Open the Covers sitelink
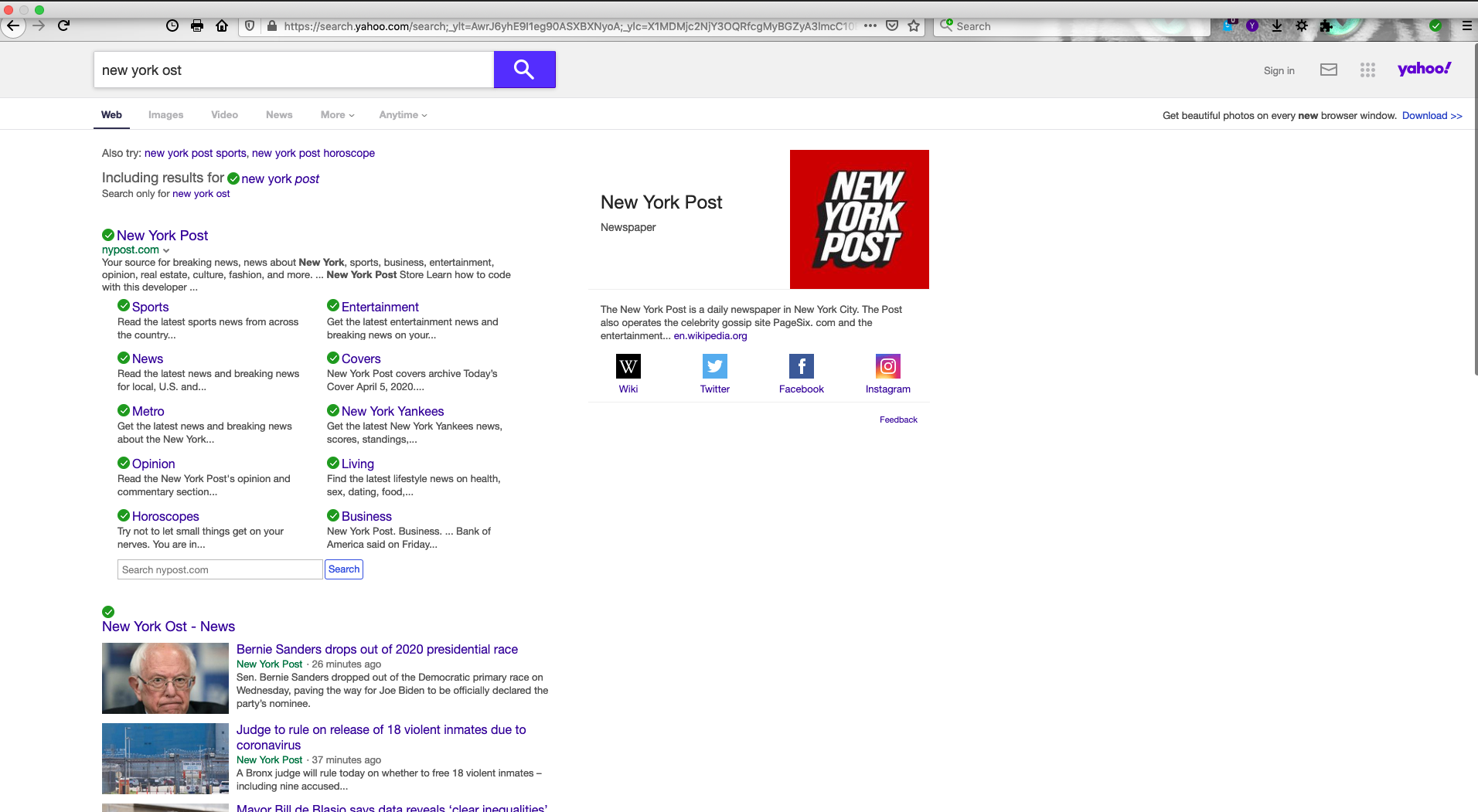1478x812 pixels. [x=361, y=358]
